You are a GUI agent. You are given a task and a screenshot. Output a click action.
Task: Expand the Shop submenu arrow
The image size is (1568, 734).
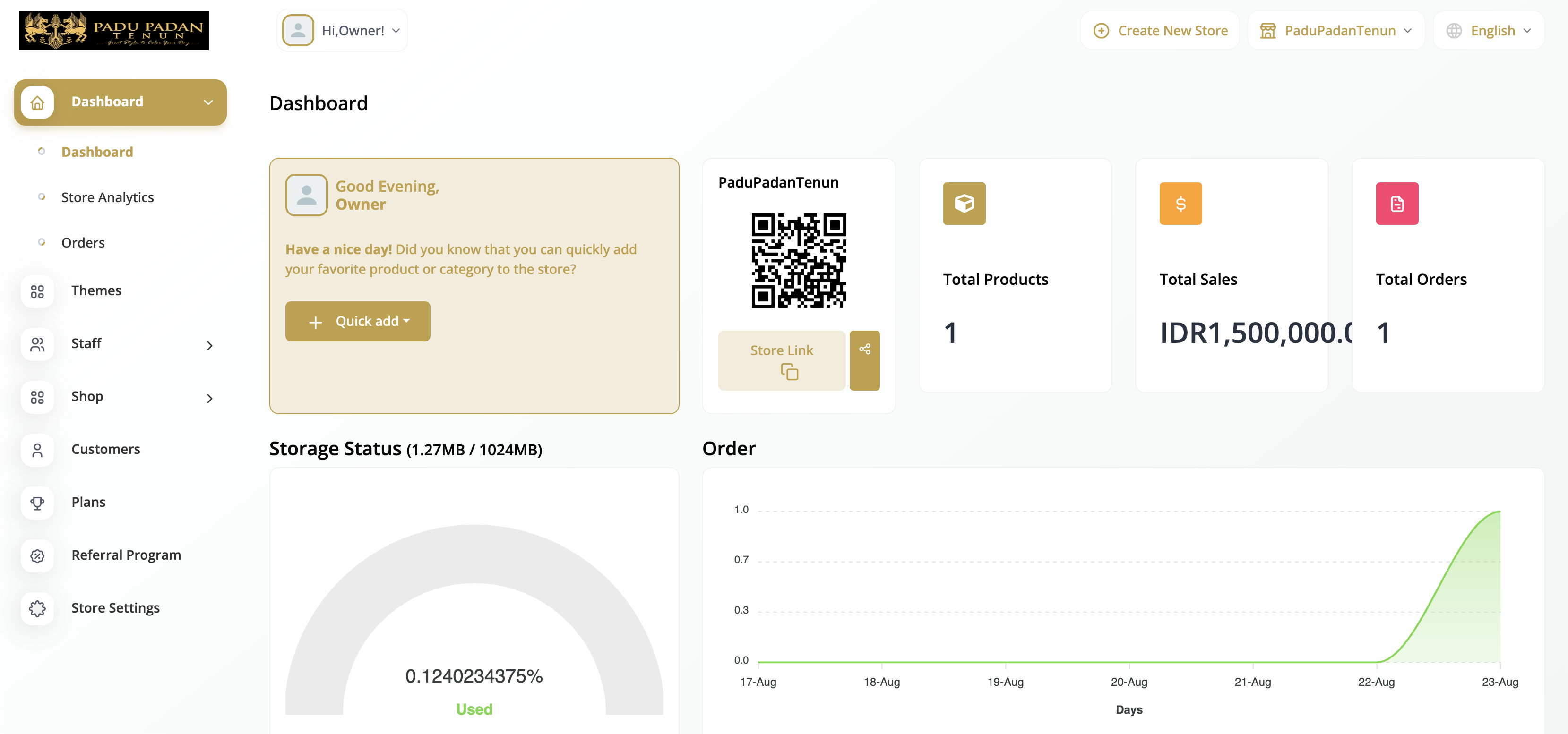pyautogui.click(x=209, y=398)
